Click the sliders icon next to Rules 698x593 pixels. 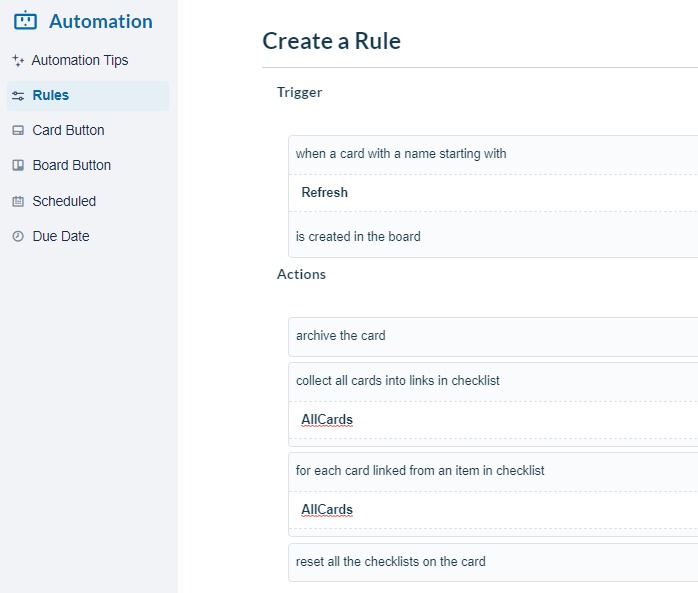[x=18, y=95]
